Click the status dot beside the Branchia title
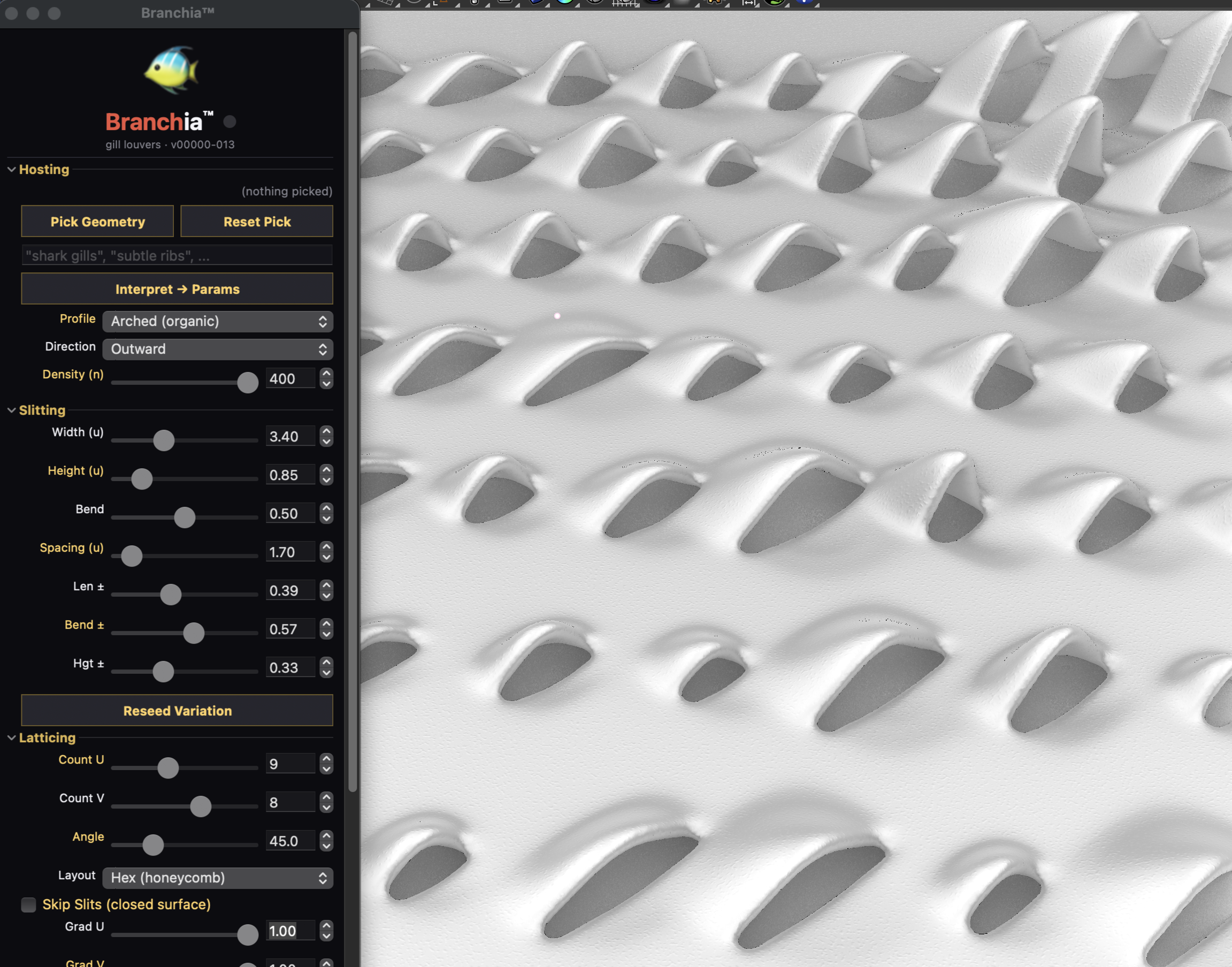The height and width of the screenshot is (967, 1232). tap(229, 121)
